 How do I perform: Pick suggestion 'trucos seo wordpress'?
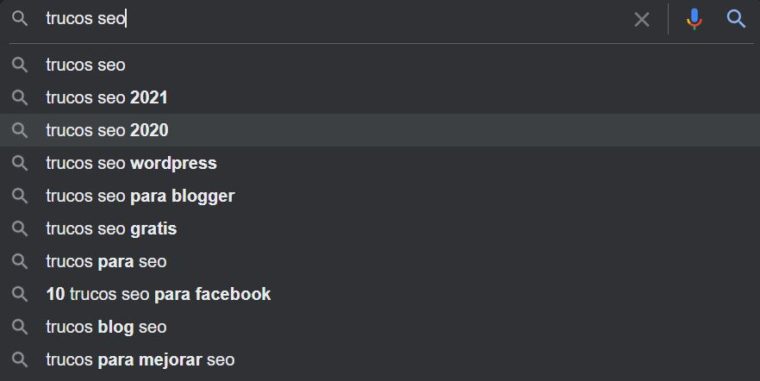coord(380,163)
